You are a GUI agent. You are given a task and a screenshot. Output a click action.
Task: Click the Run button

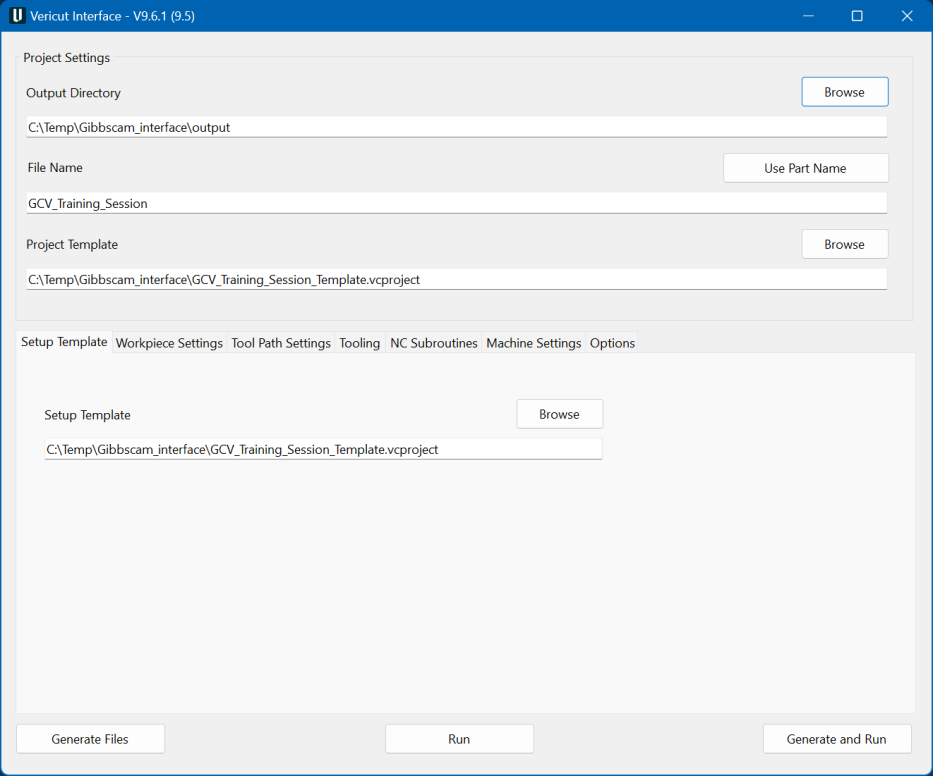(x=459, y=739)
